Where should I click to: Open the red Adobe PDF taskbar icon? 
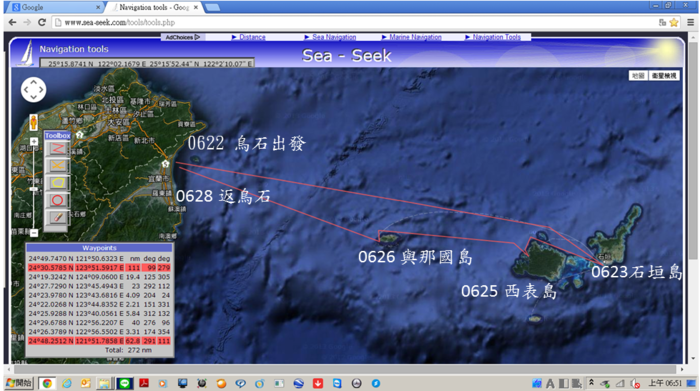pyautogui.click(x=144, y=383)
